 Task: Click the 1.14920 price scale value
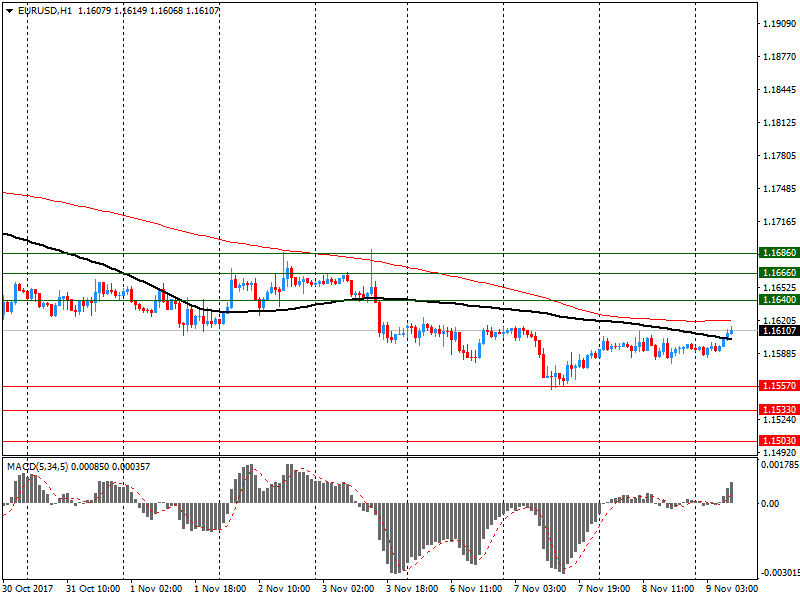point(779,453)
